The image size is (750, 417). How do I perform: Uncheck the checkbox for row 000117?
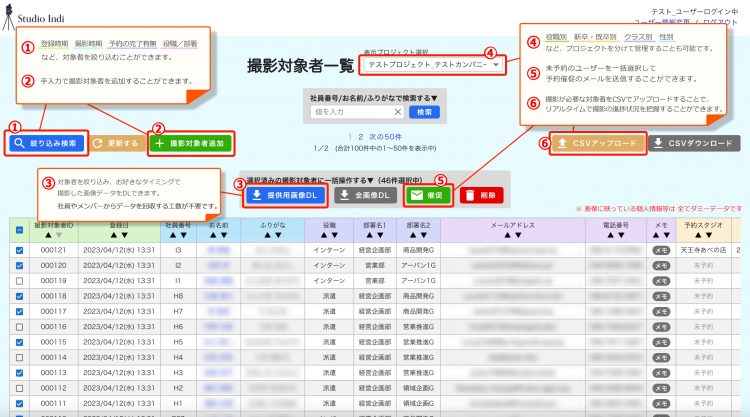point(19,311)
